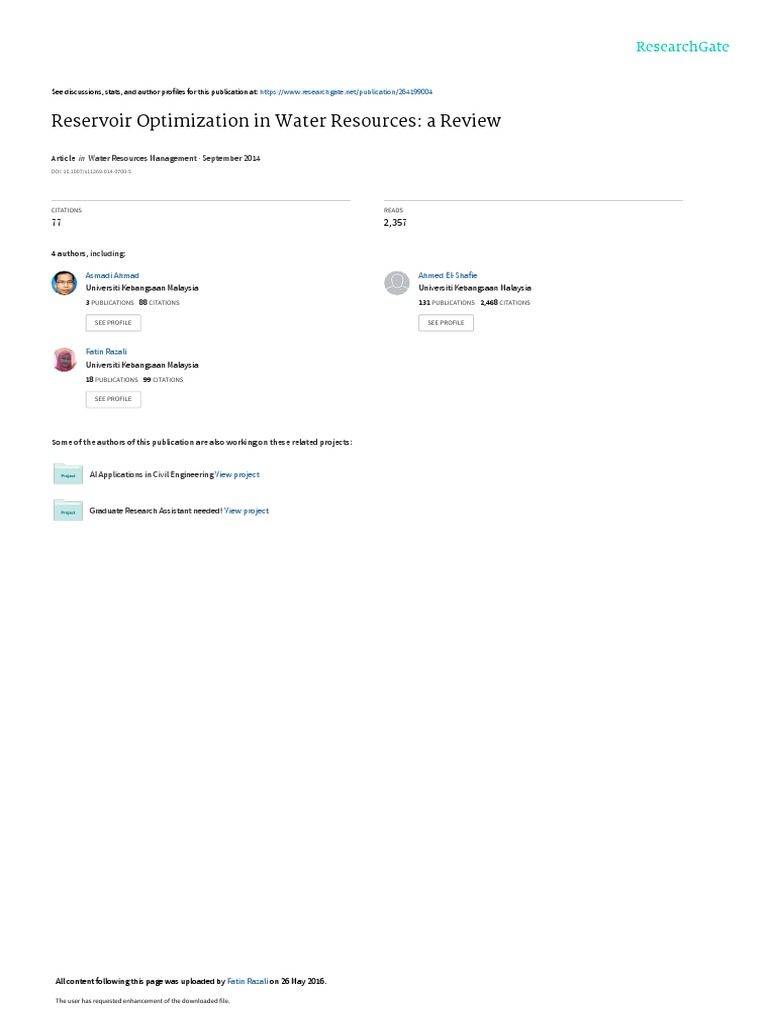Click See Profile under Fatin Razali
Screen dimensions: 768x1024
coord(113,399)
